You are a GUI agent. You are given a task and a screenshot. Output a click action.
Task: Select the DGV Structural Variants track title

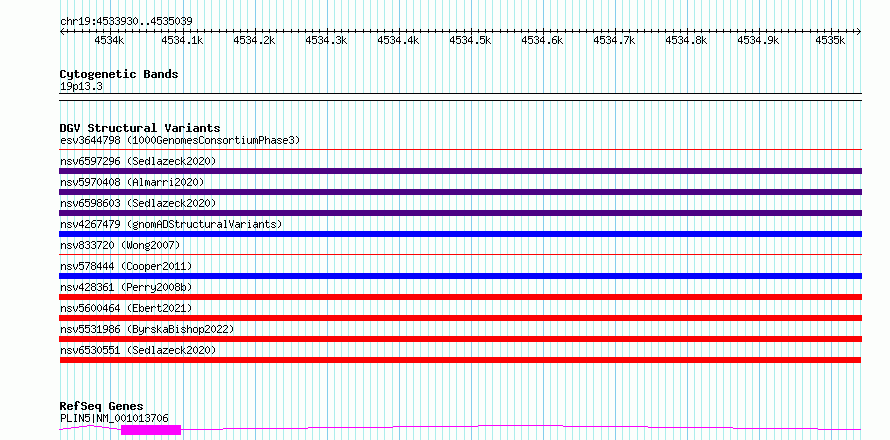(x=140, y=128)
